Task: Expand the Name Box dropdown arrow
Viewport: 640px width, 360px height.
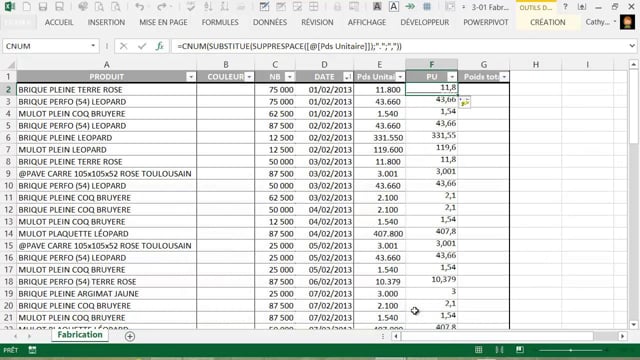Action: click(93, 46)
